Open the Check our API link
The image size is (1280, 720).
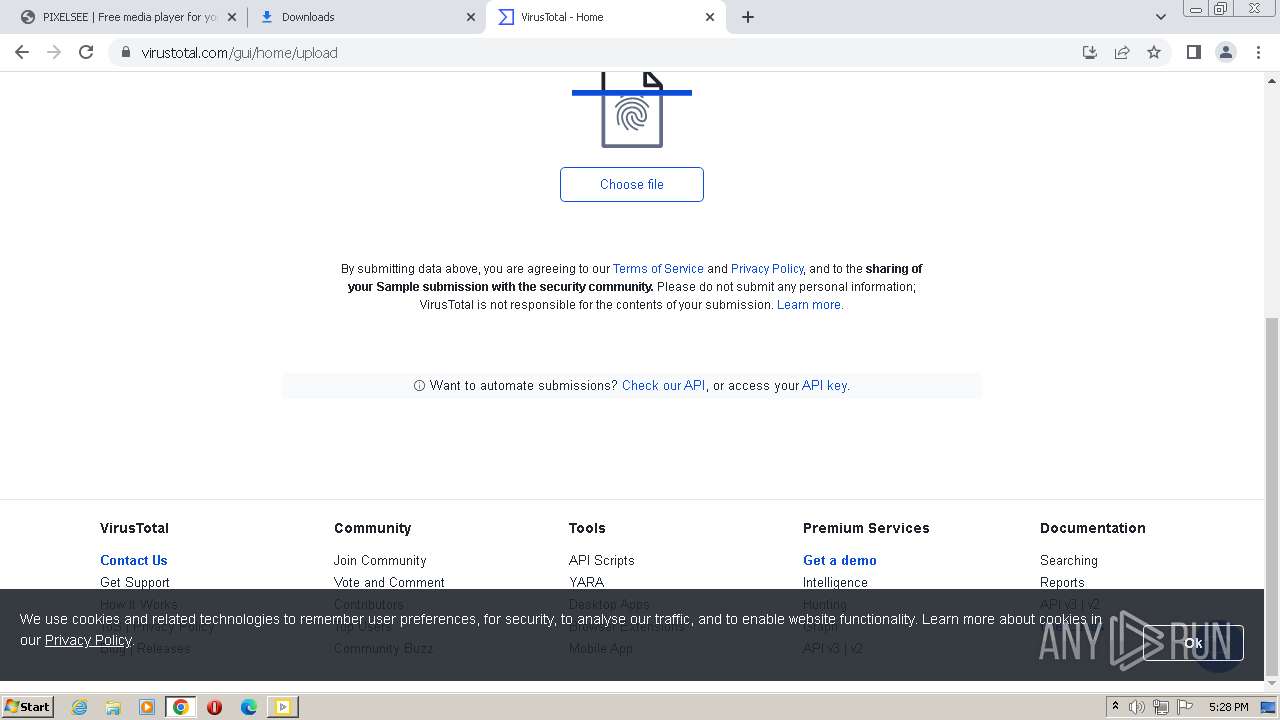coord(663,385)
